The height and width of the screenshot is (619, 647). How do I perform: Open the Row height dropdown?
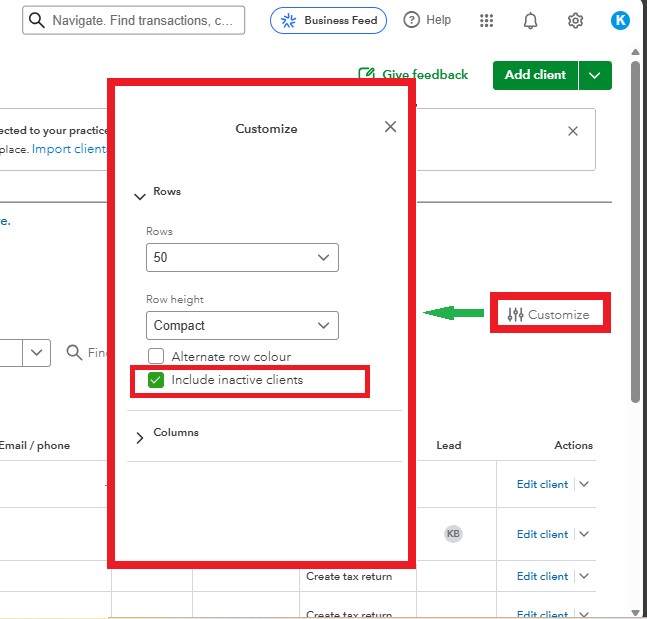242,325
